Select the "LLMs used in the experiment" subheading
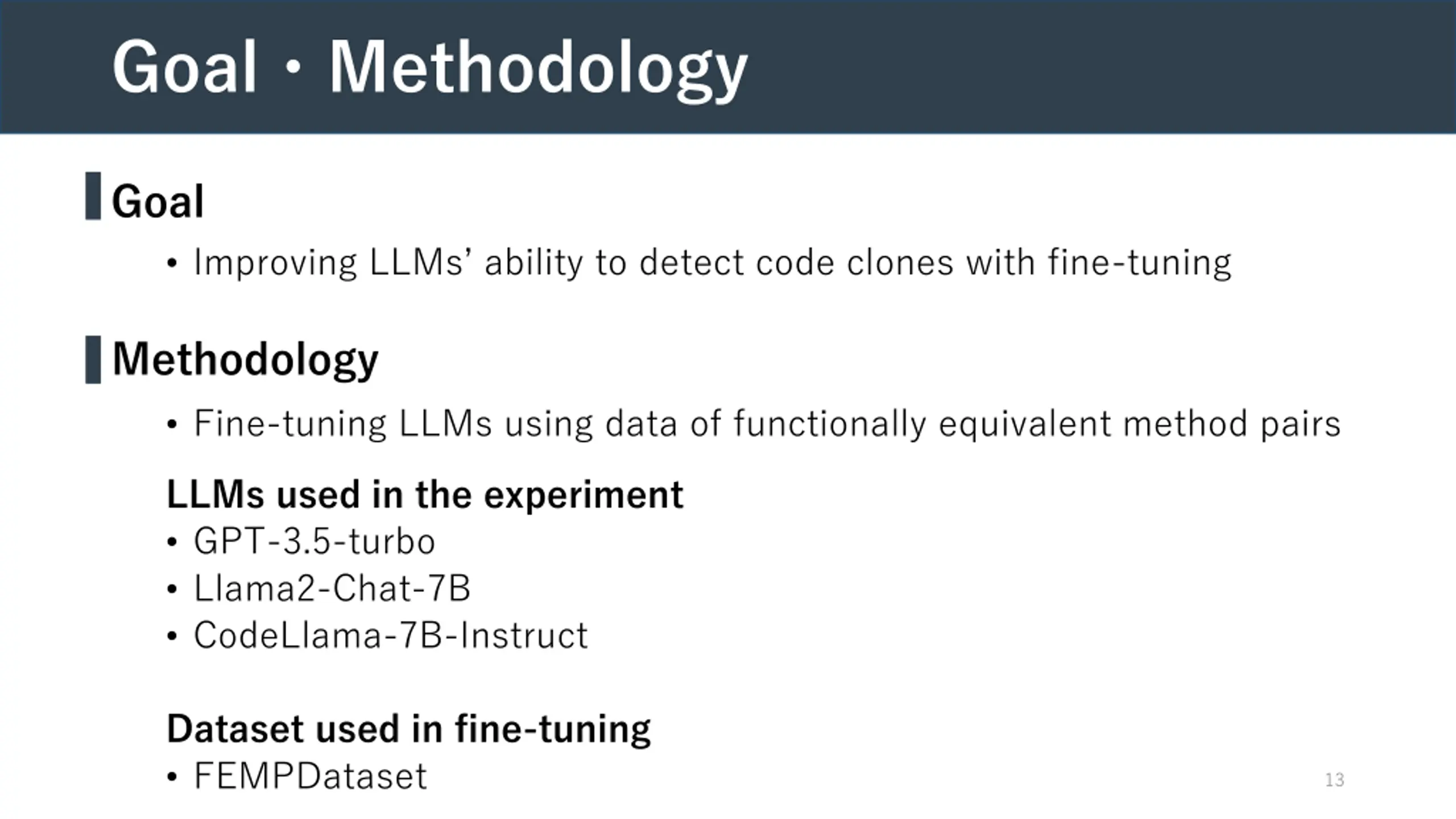This screenshot has width=1456, height=819. (x=424, y=494)
